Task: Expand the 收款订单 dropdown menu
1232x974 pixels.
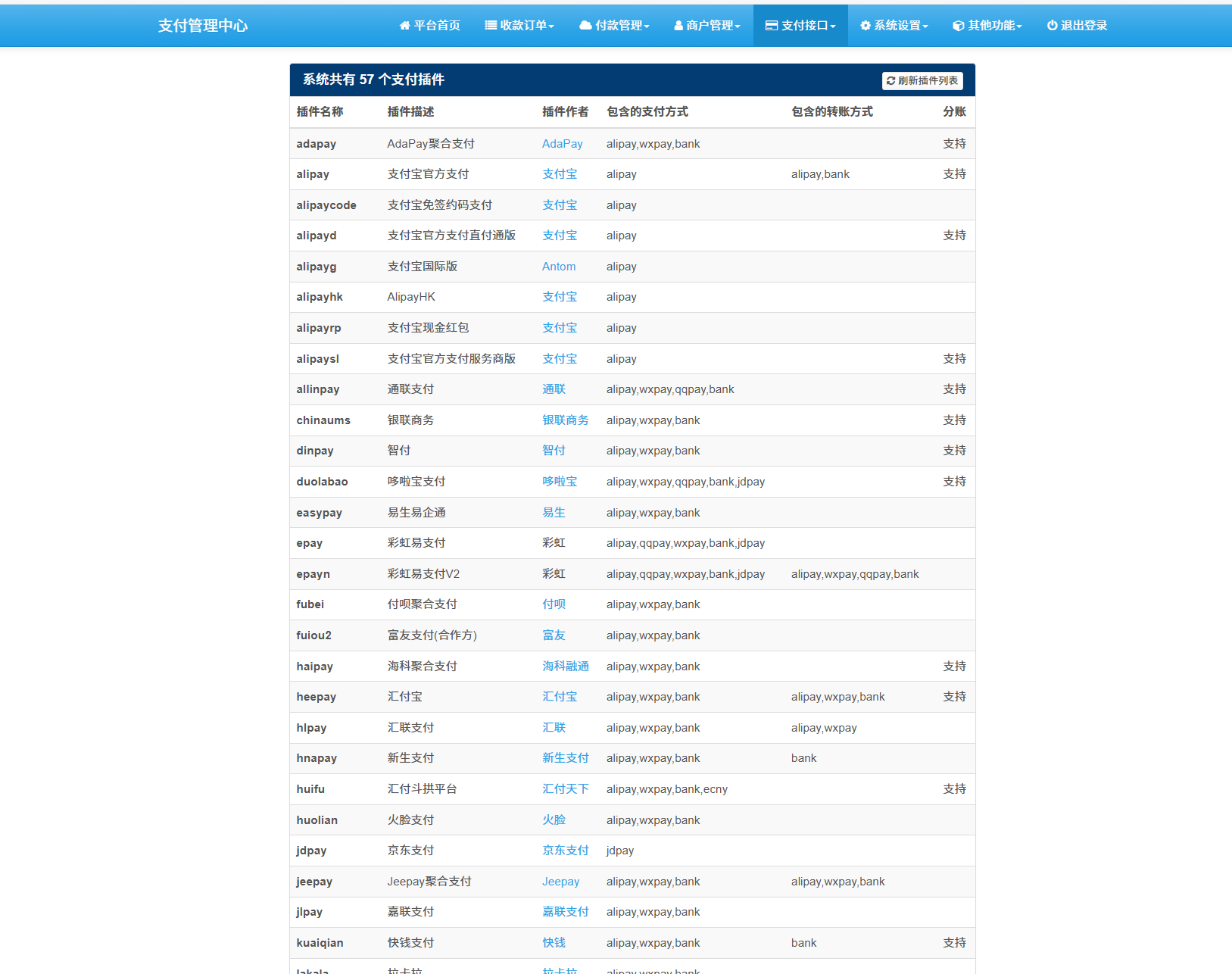Action: [519, 25]
